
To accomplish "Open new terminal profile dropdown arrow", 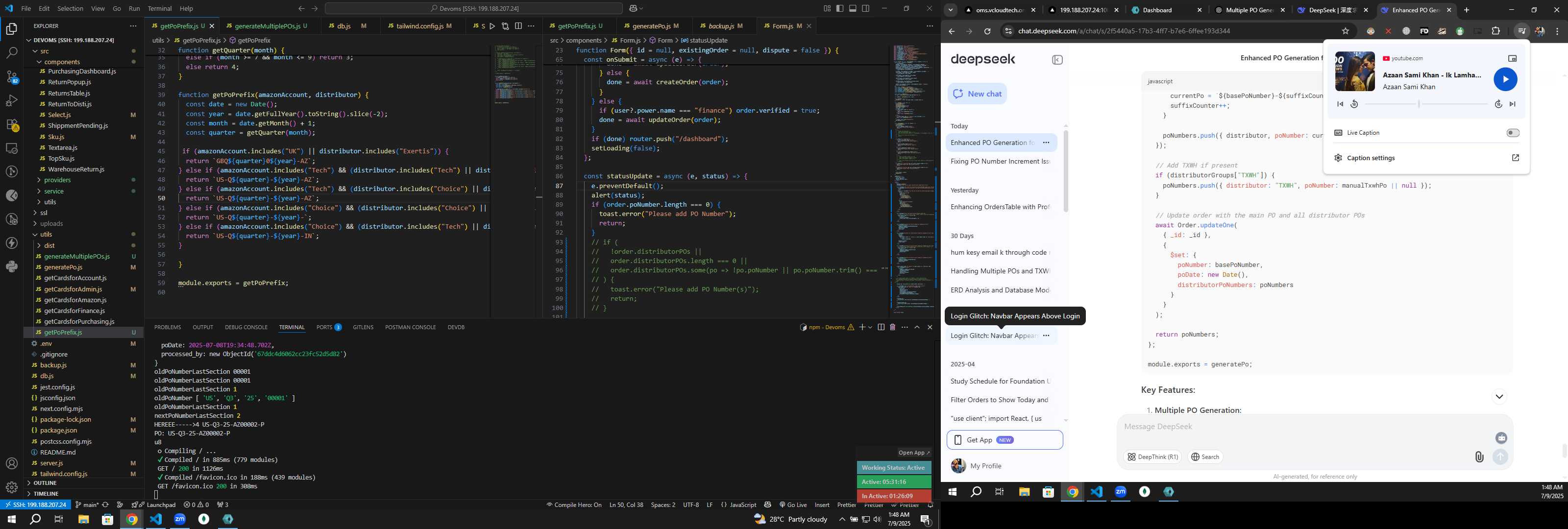I will (870, 328).
